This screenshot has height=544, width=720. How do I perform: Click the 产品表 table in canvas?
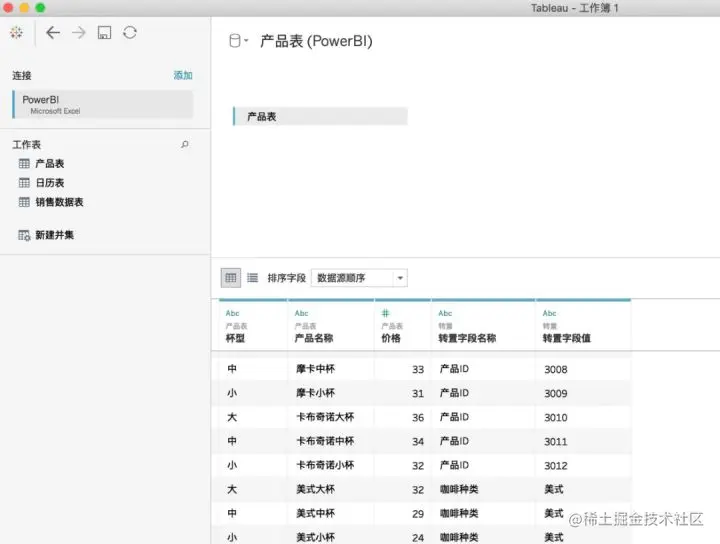[x=320, y=116]
